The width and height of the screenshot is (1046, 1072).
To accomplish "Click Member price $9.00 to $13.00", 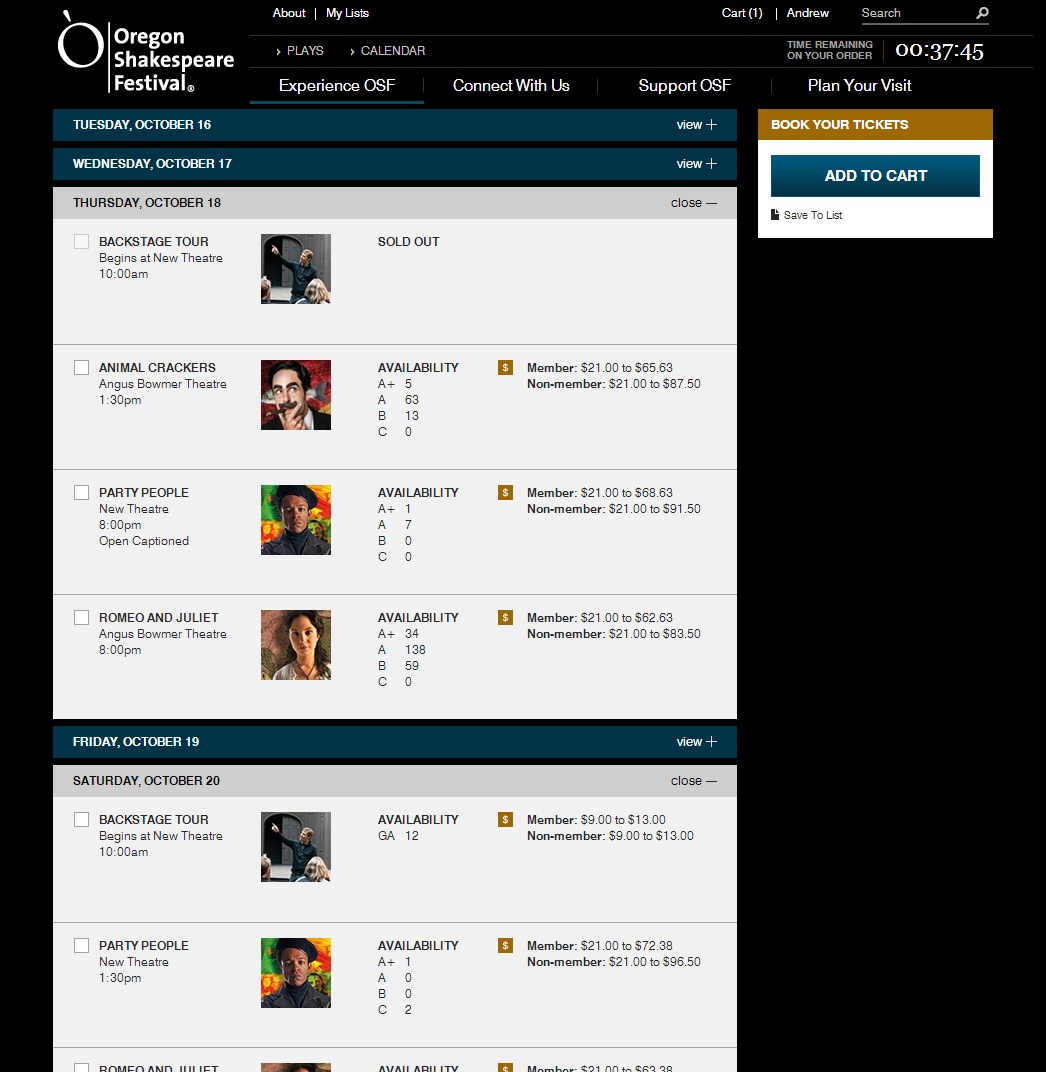I will [596, 820].
